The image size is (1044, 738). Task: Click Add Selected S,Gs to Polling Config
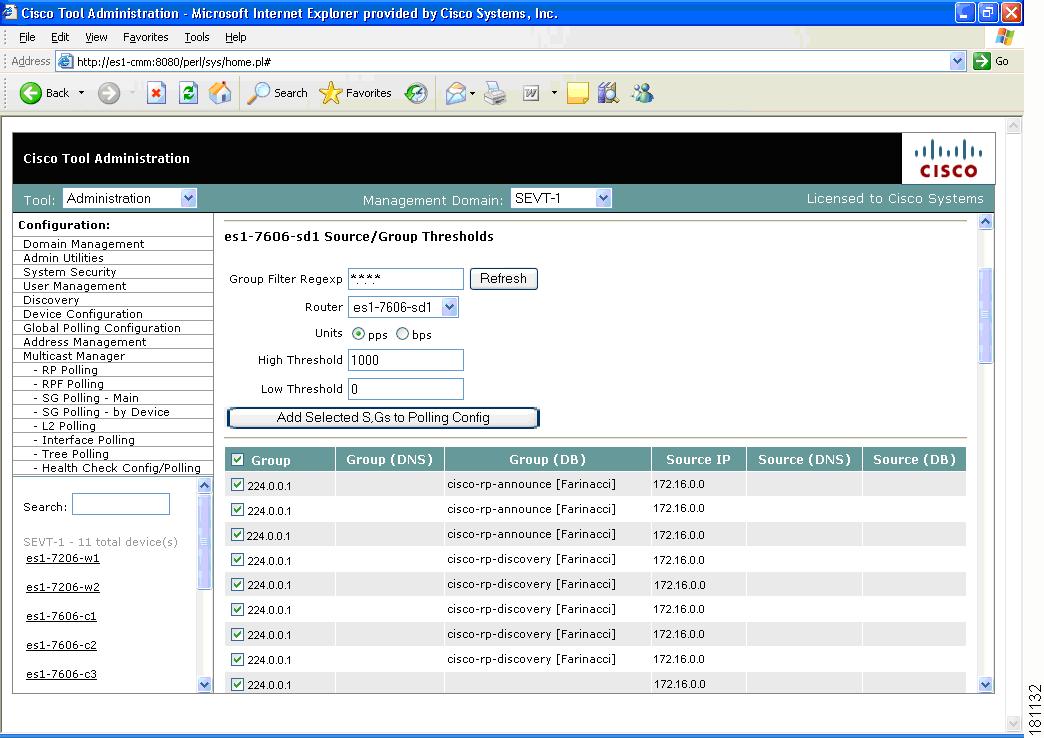point(383,418)
